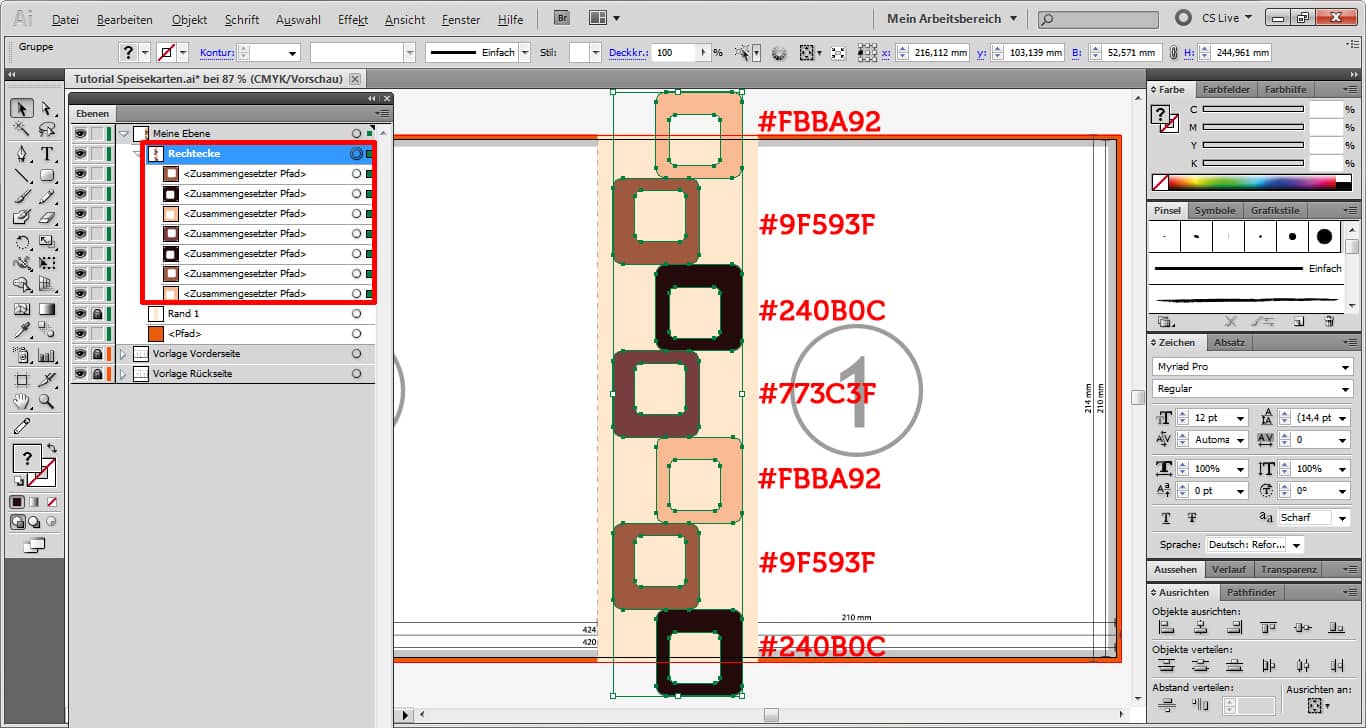1366x728 pixels.
Task: Open the Mein Arbeitsbereich workspace dropdown
Action: [x=951, y=18]
